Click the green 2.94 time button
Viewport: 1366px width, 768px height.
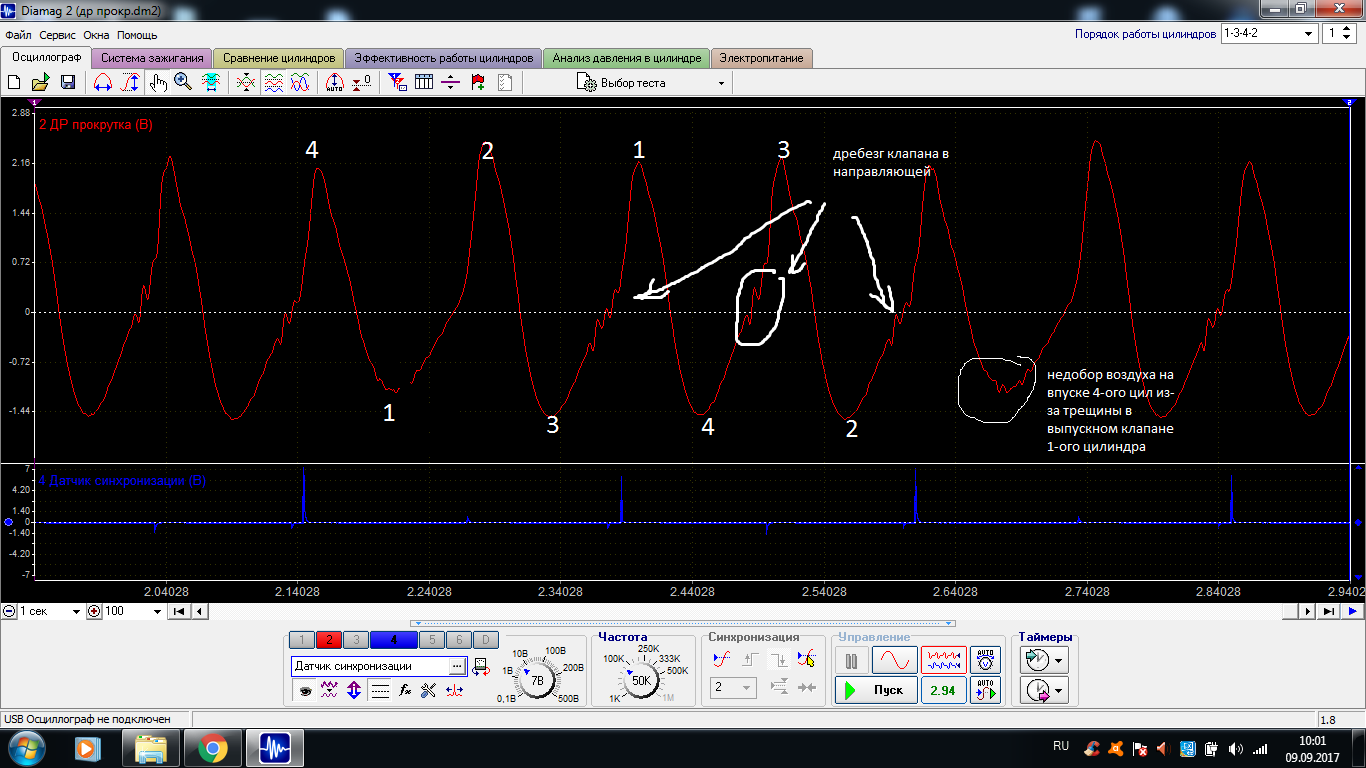click(943, 690)
